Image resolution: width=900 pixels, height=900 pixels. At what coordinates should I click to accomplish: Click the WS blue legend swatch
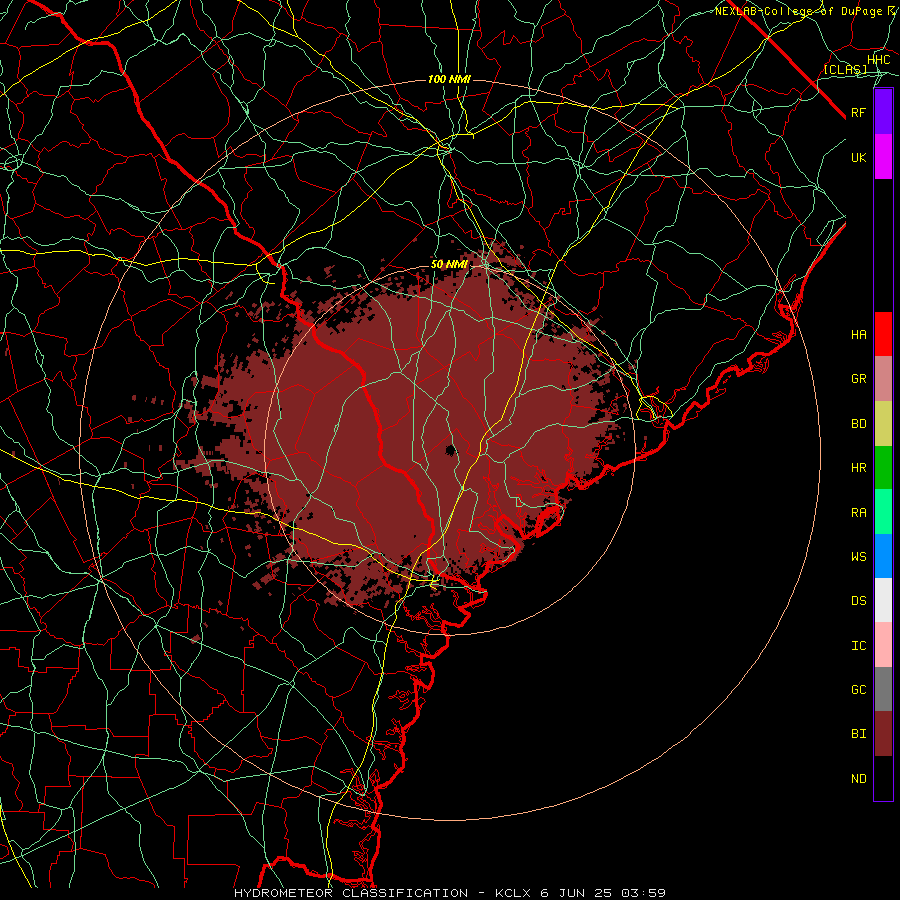883,556
